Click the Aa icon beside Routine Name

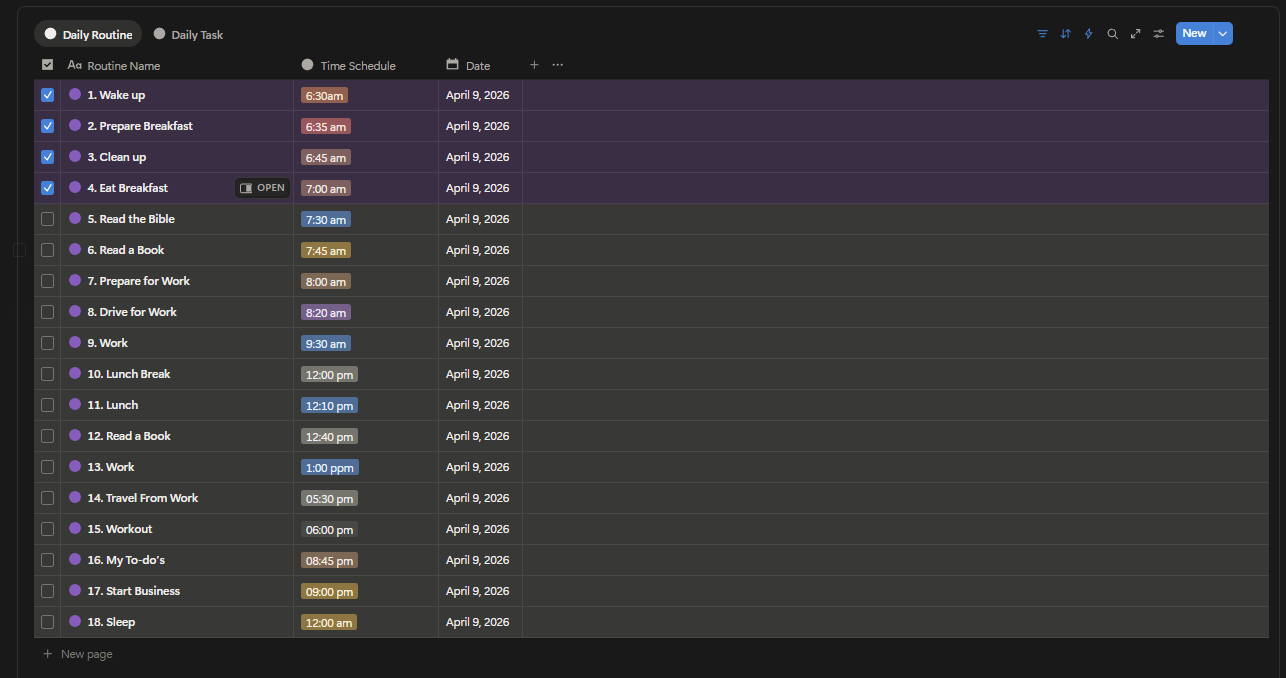[x=74, y=65]
